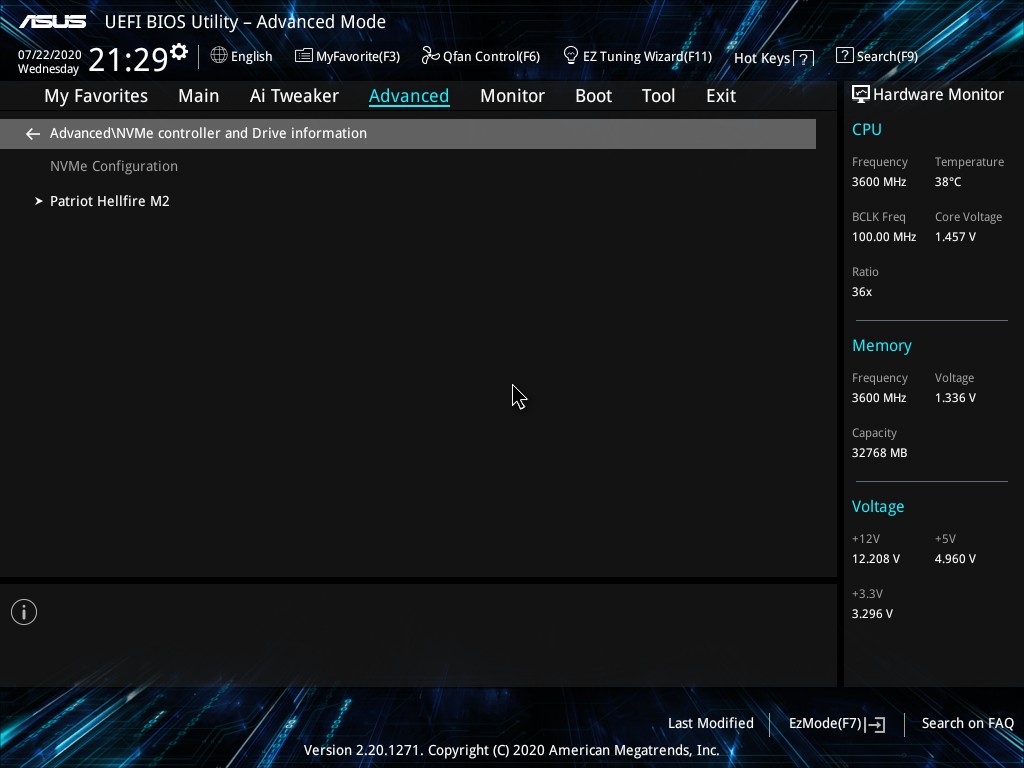Expand the Patriot Hellfire M2 entry

(x=109, y=201)
